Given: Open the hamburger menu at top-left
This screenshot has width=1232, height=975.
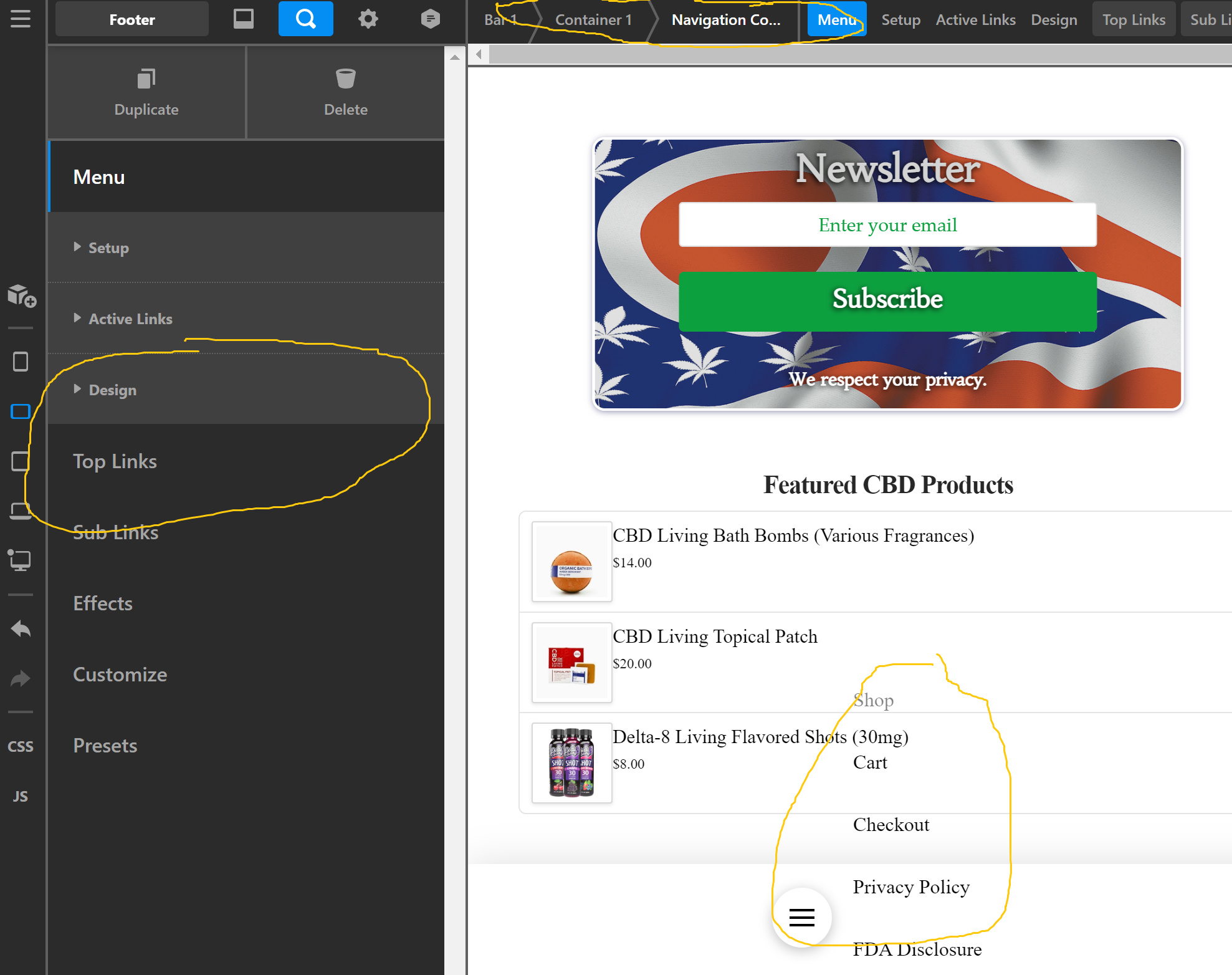Looking at the screenshot, I should (20, 19).
